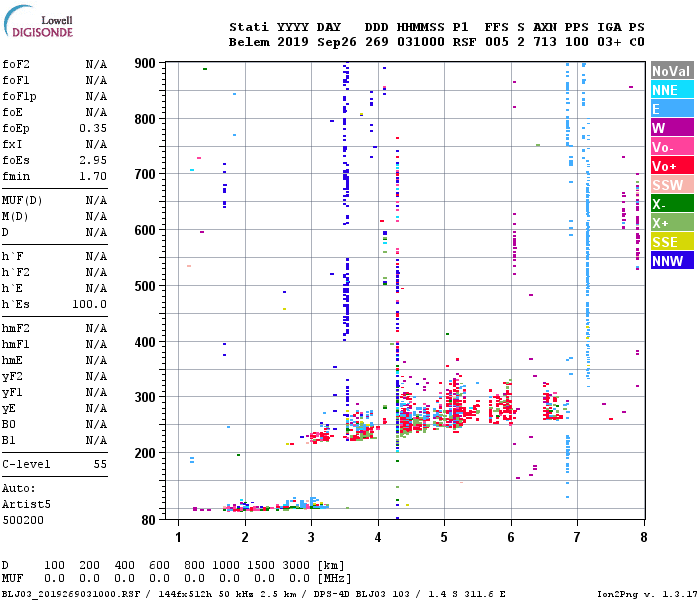Image resolution: width=700 pixels, height=600 pixels.
Task: Click the MUF(D) parameter label
Action: [x=22, y=200]
